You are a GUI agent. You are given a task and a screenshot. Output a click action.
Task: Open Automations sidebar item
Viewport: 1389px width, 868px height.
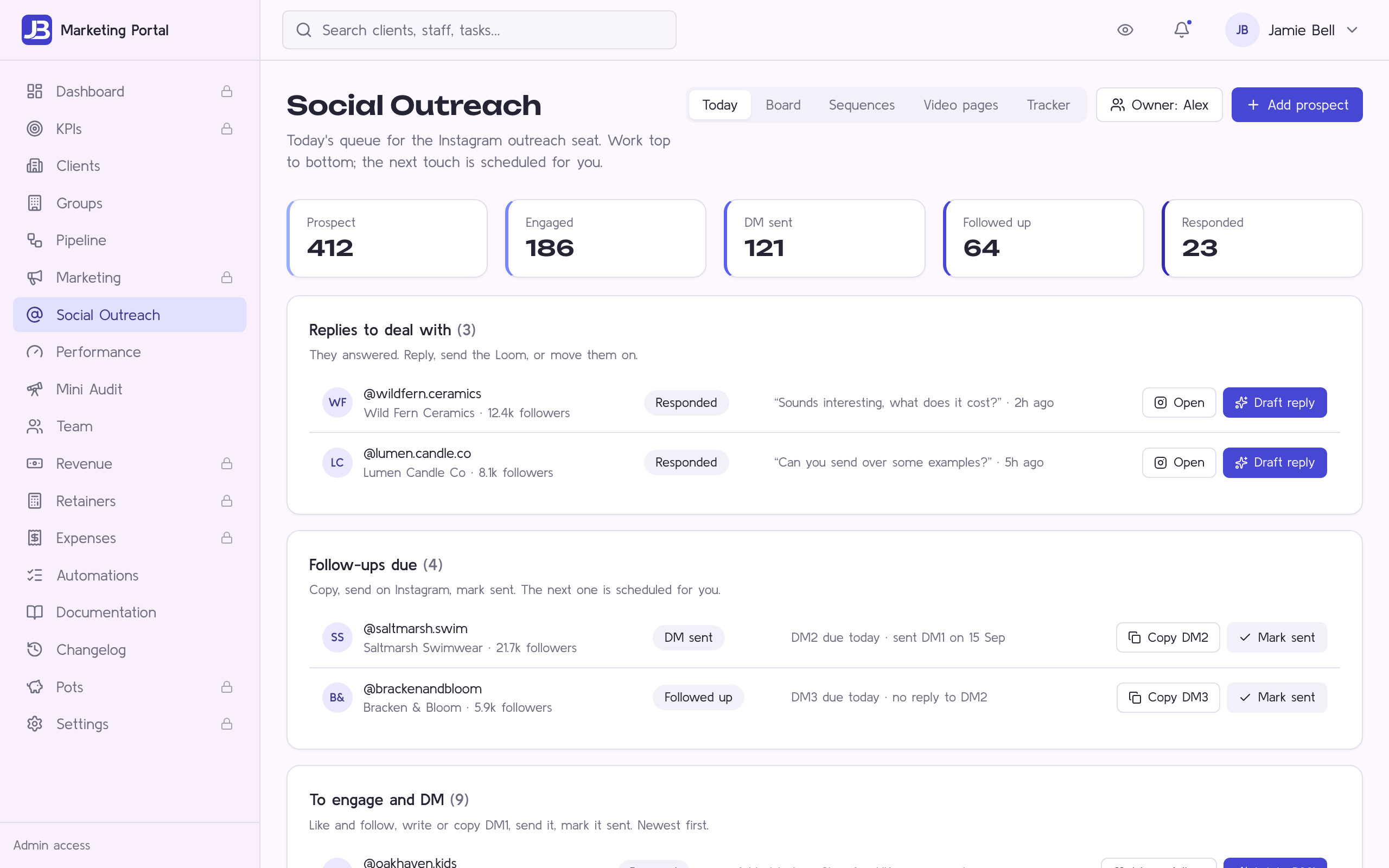(130, 575)
